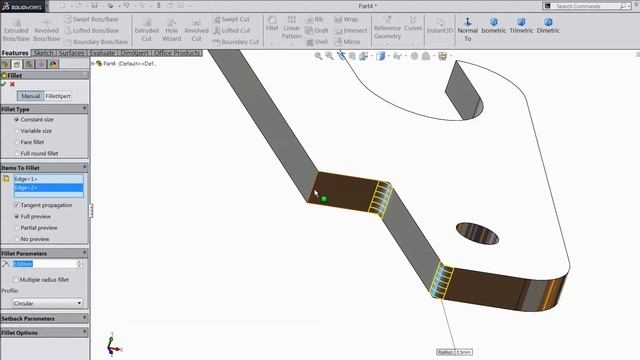Open the Office Products tab
640x360 pixels.
177,53
